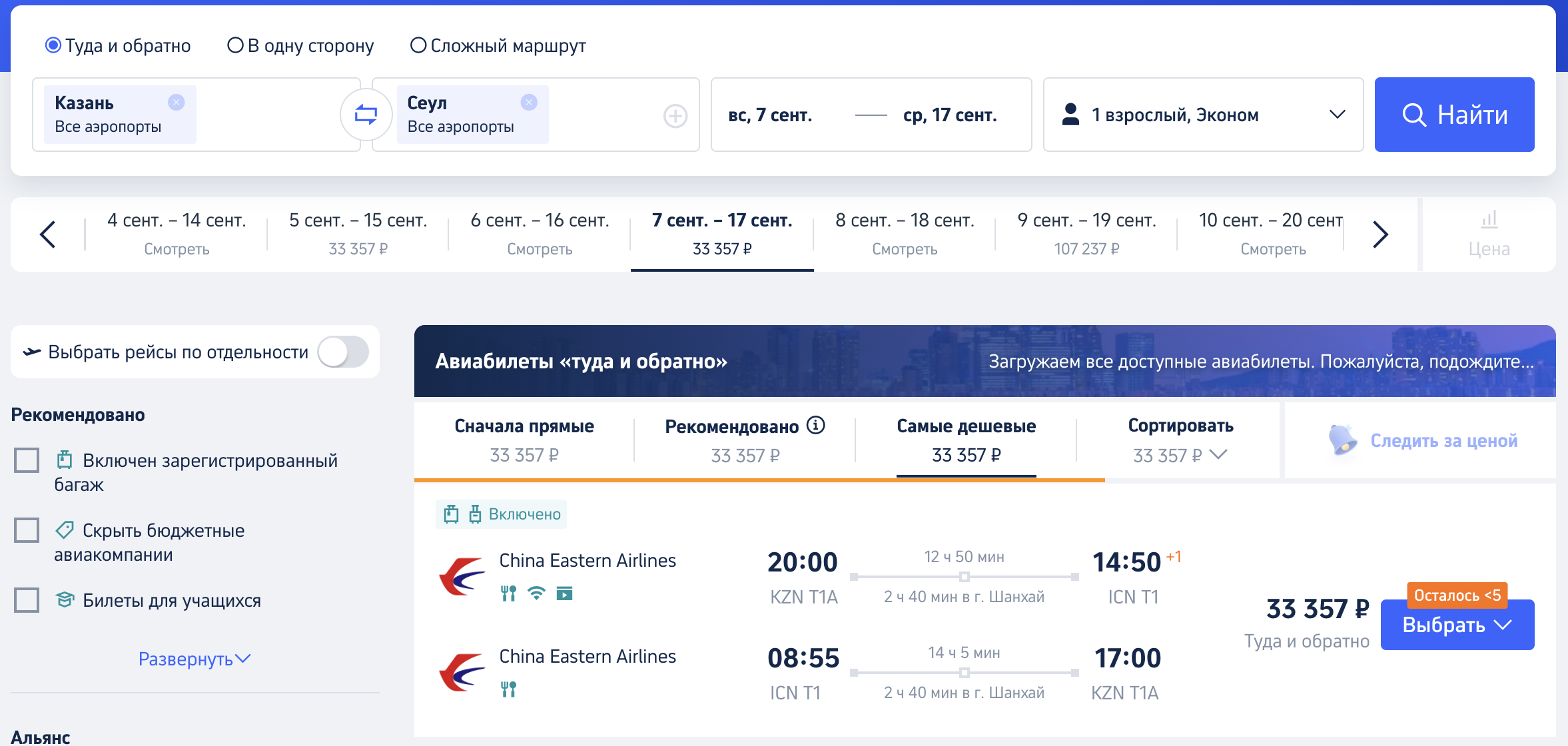Toggle Выбрать рейсы по отдельности switch
1568x746 pixels.
click(343, 352)
